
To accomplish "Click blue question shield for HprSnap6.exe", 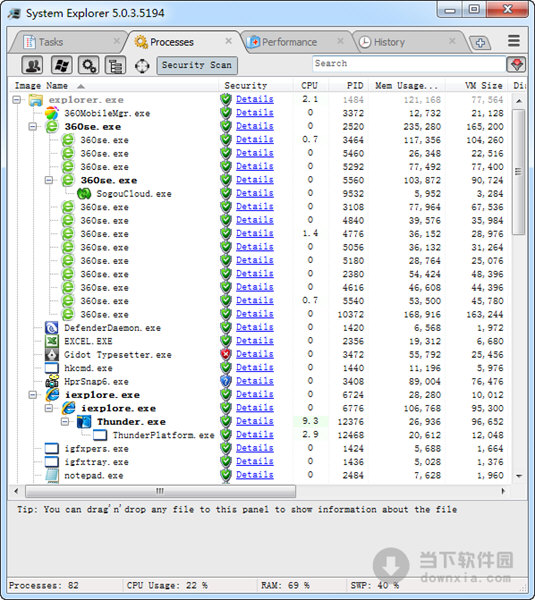I will (226, 381).
